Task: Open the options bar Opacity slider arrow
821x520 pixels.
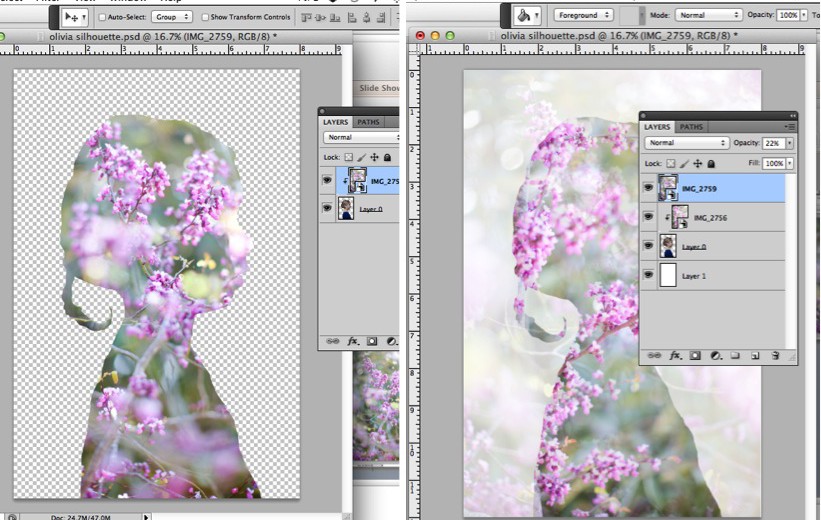Action: pos(804,15)
